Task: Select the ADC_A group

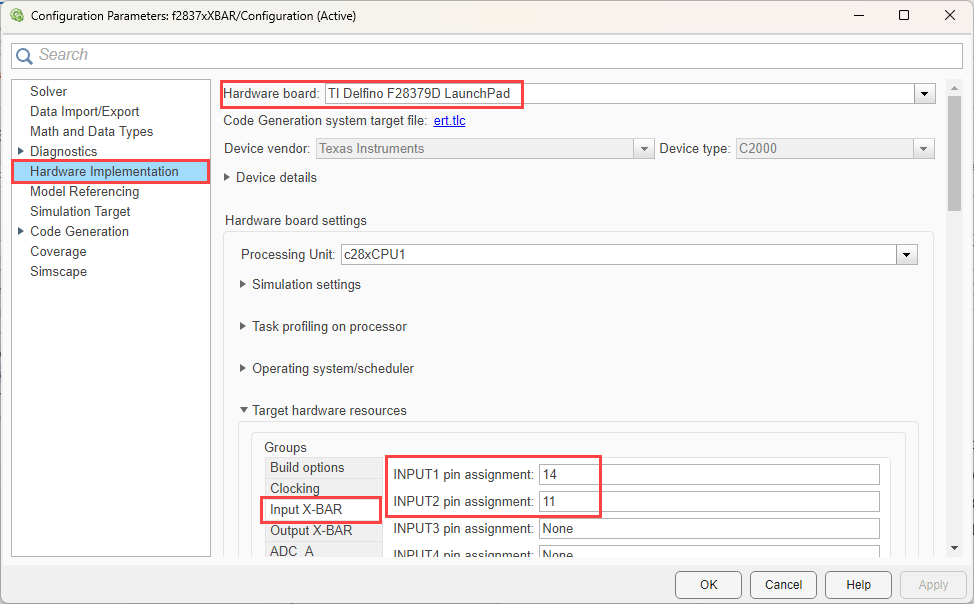Action: [x=324, y=550]
